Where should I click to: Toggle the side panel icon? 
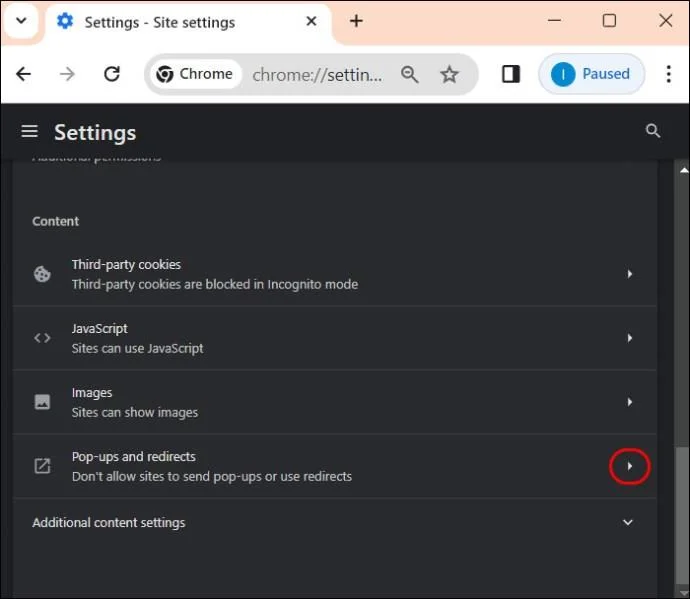click(510, 74)
